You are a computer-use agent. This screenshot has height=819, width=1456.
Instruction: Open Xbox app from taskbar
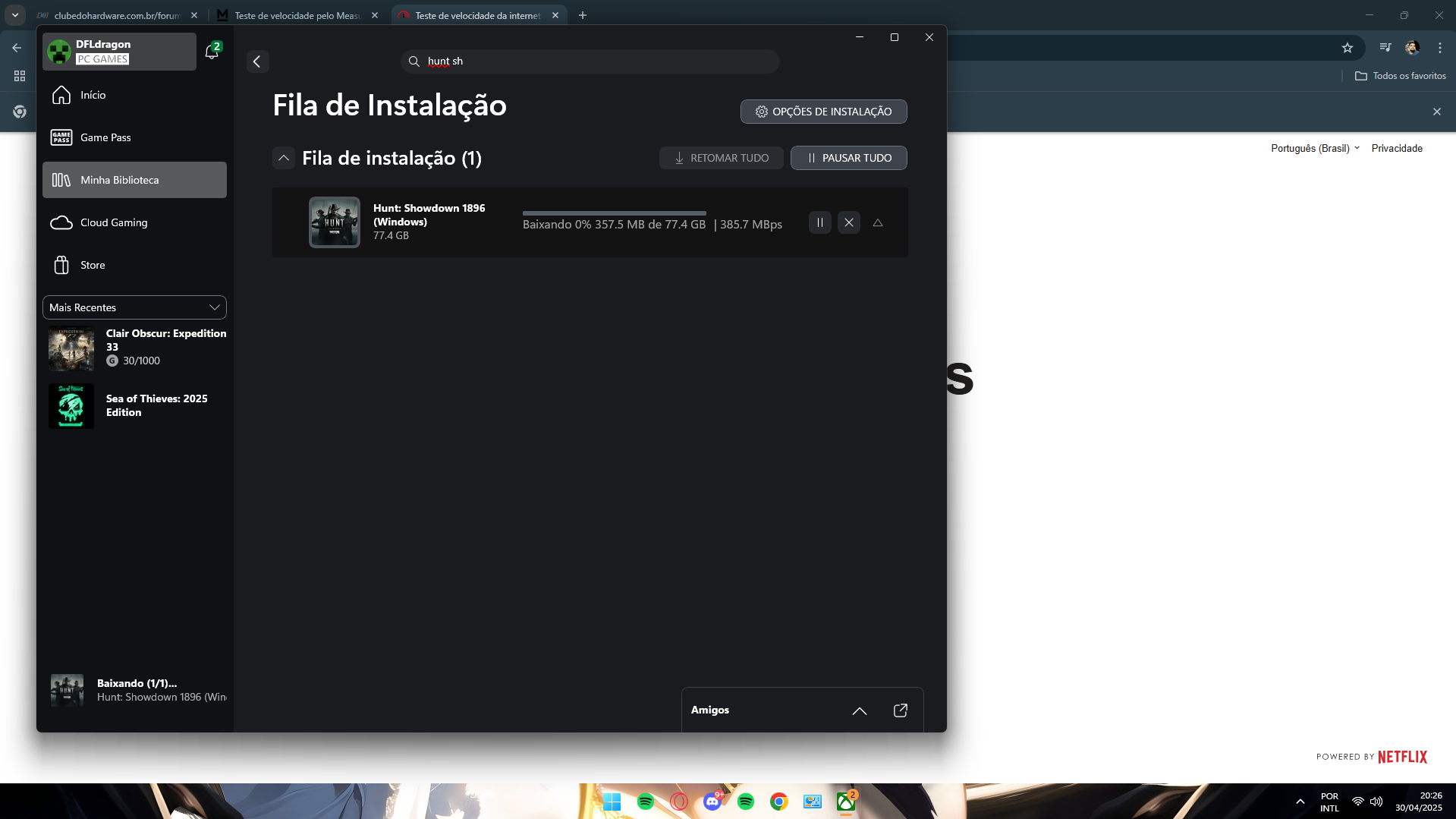[x=845, y=802]
